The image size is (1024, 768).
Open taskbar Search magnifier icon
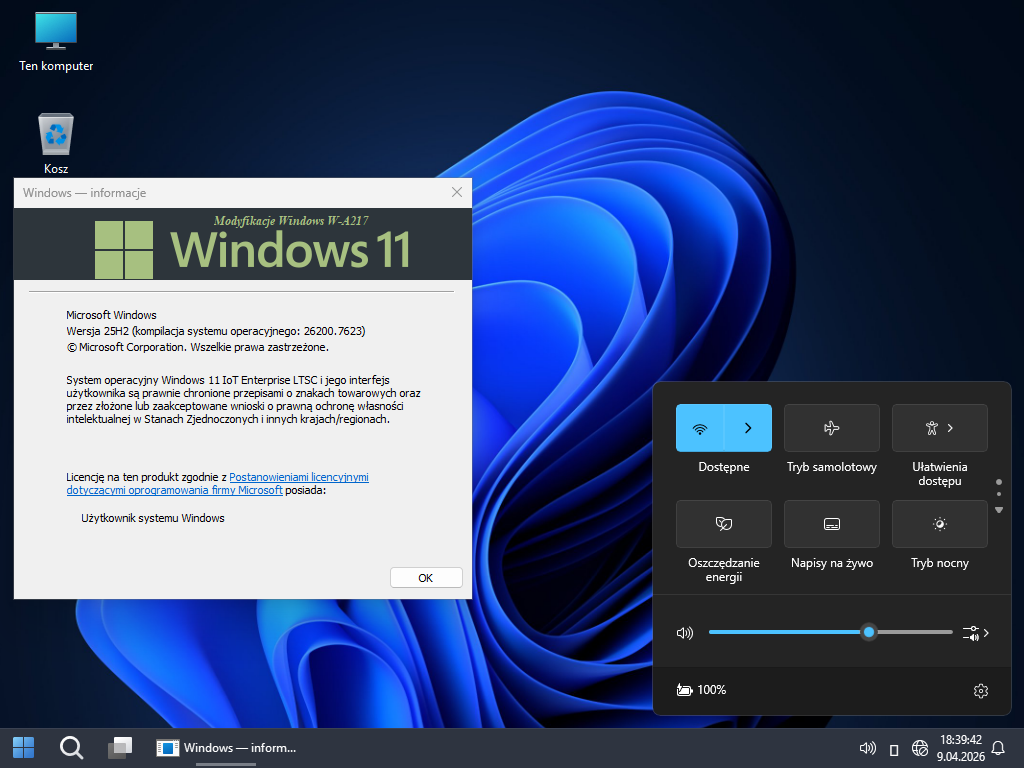(71, 747)
